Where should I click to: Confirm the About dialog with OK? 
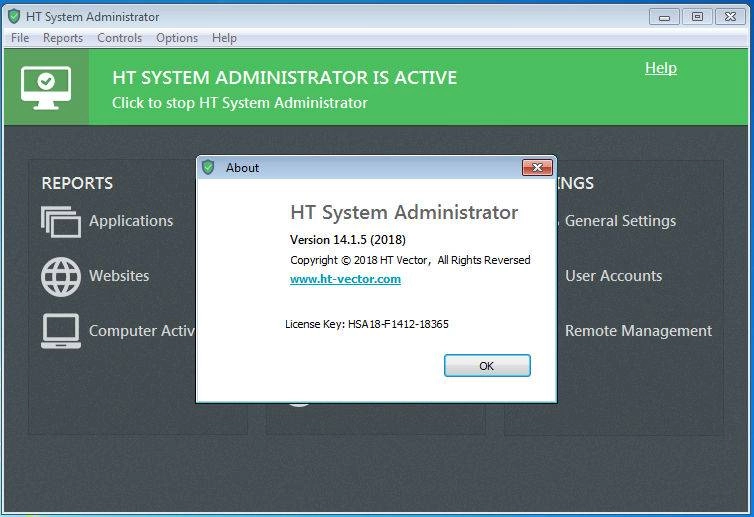click(x=487, y=366)
